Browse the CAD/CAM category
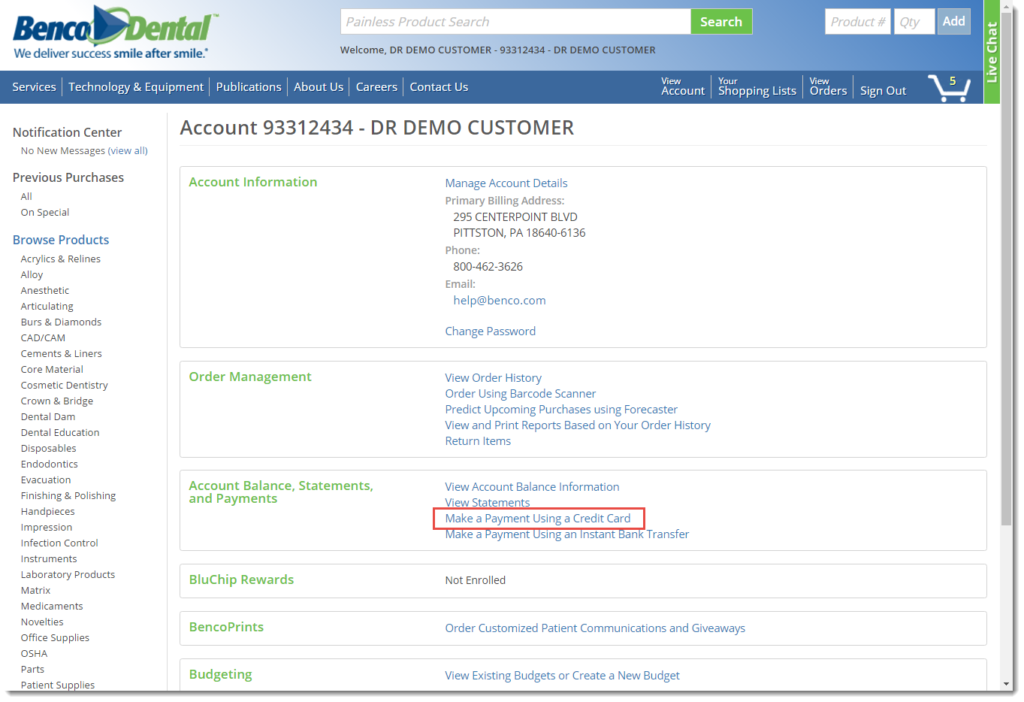The width and height of the screenshot is (1024, 702). [42, 338]
